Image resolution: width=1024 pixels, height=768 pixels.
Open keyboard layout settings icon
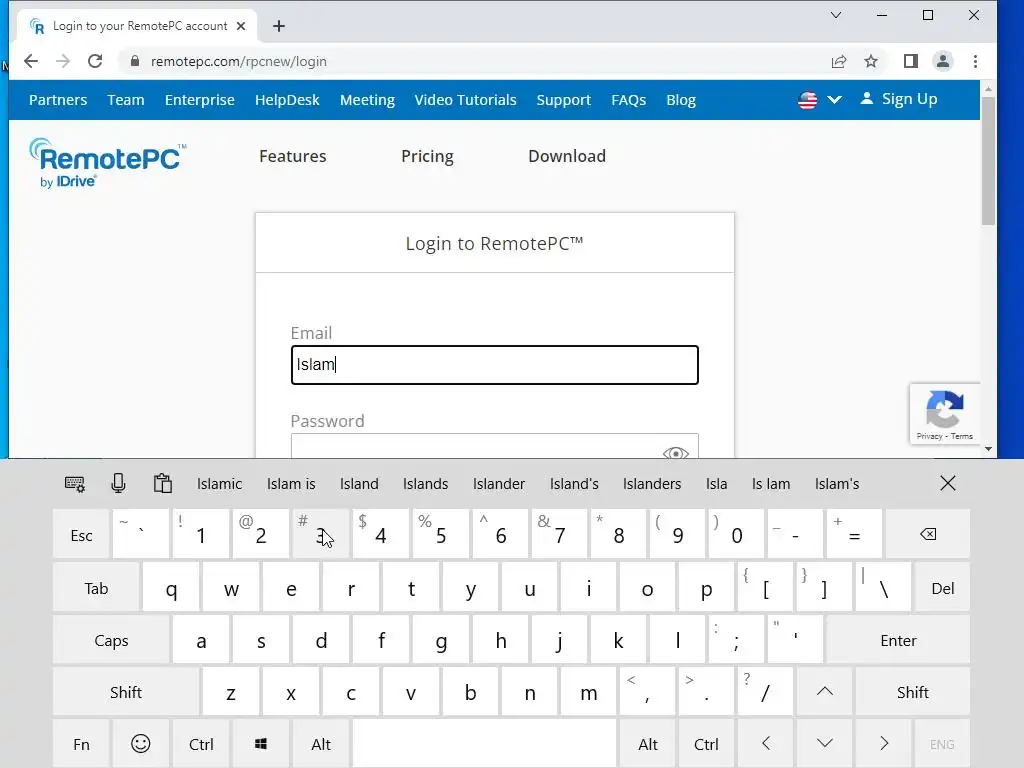74,484
